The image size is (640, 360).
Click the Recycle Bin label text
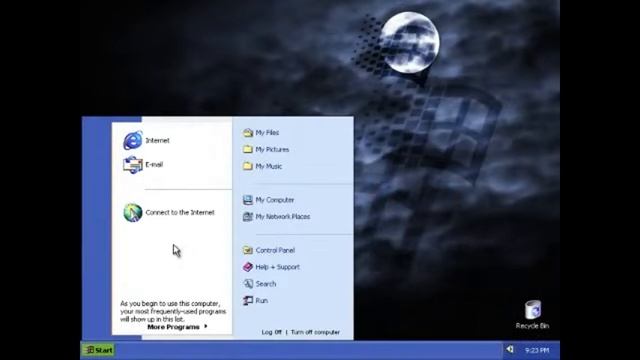532,326
